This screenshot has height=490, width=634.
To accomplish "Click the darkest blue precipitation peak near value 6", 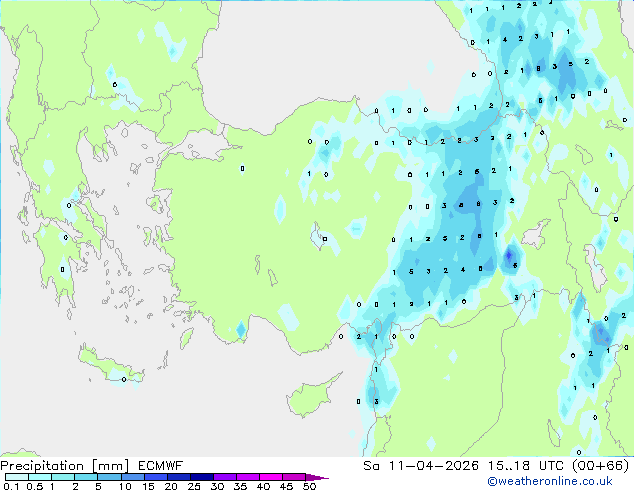I will click(x=509, y=256).
